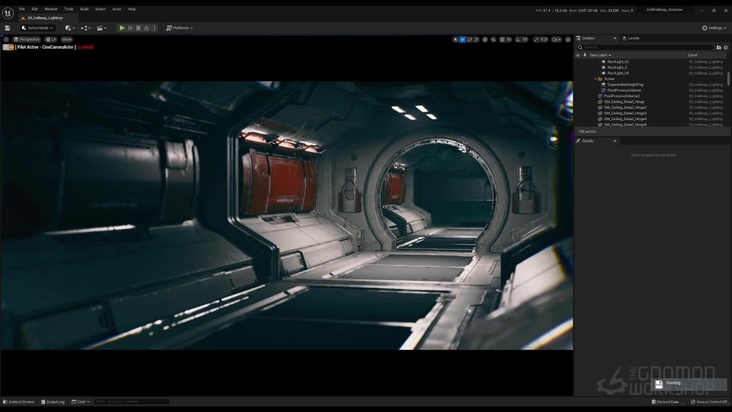Click the pilot camera icon in viewport

(8, 47)
